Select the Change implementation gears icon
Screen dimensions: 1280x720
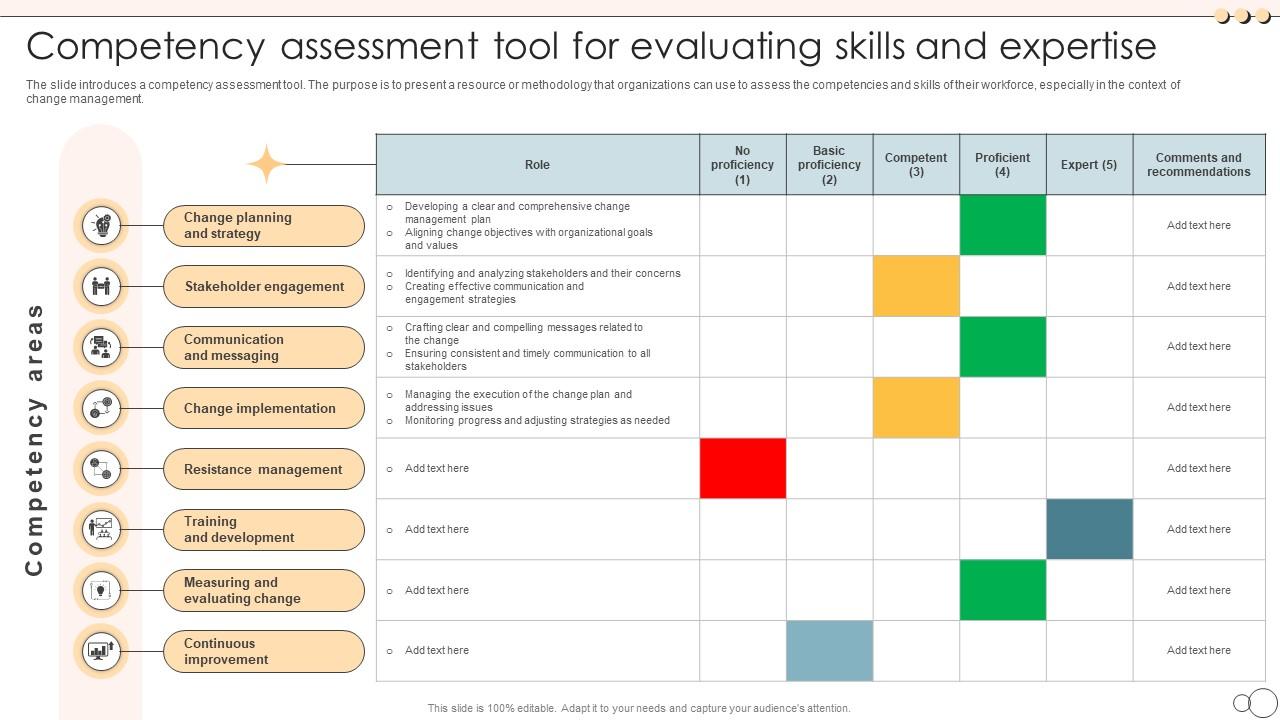click(101, 408)
